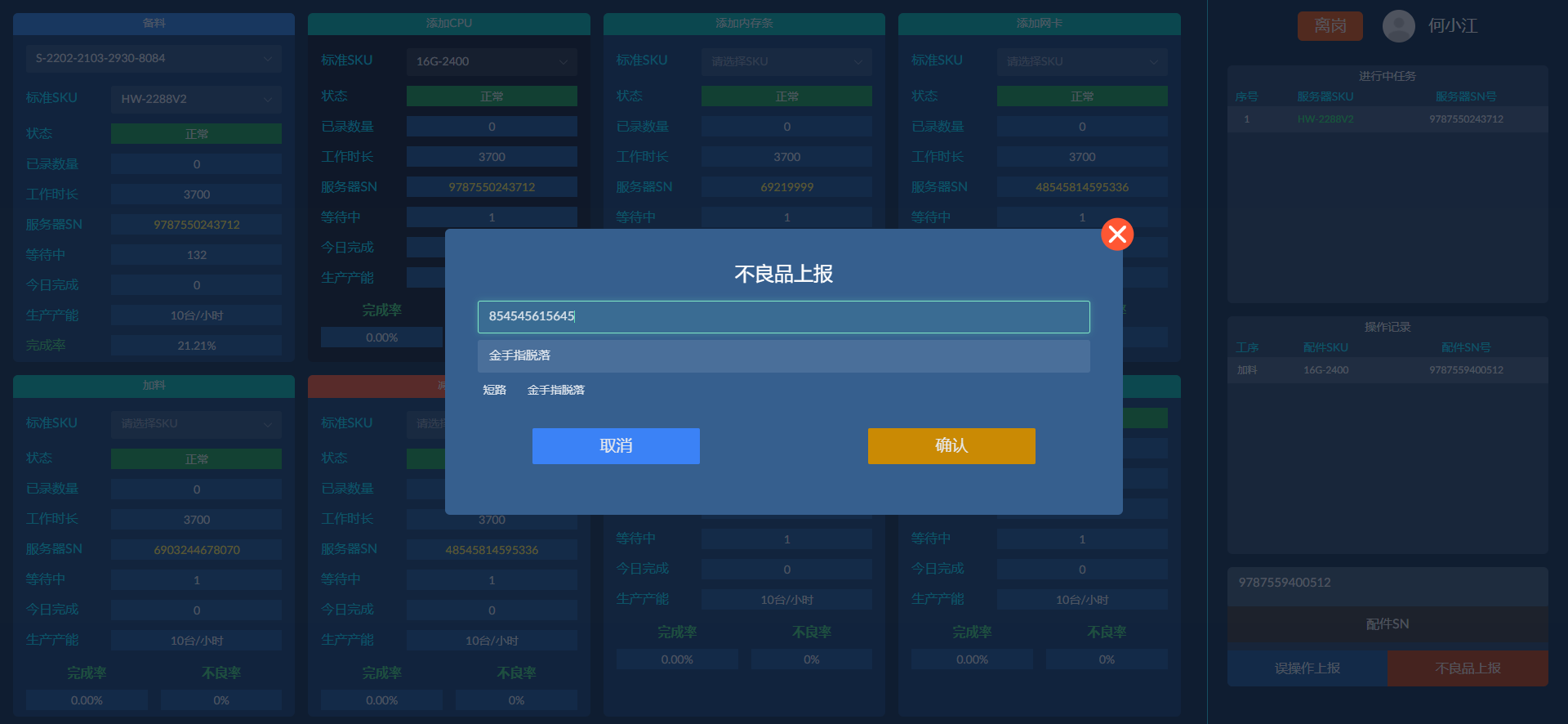Open the 16G-2400 SKU dropdown
1568x724 pixels.
pos(491,62)
